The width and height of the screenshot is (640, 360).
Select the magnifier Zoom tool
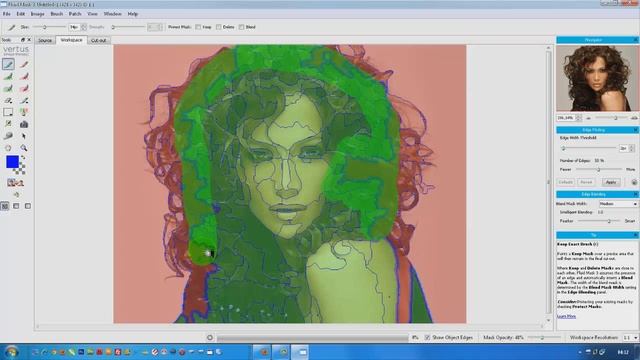click(24, 148)
